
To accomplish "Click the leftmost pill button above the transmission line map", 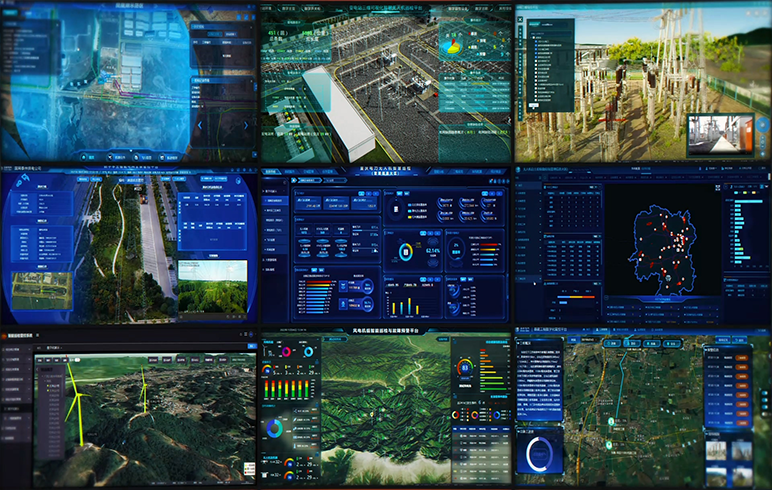I will click(614, 343).
